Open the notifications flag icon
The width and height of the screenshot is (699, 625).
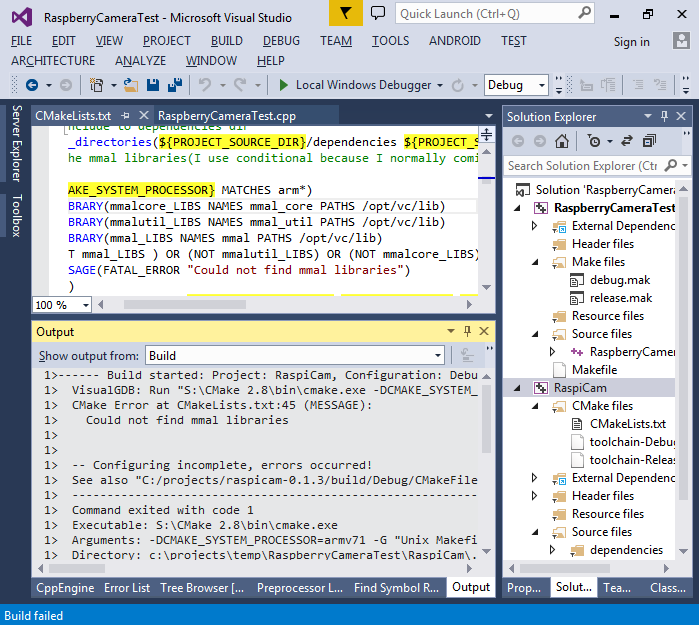coord(345,13)
